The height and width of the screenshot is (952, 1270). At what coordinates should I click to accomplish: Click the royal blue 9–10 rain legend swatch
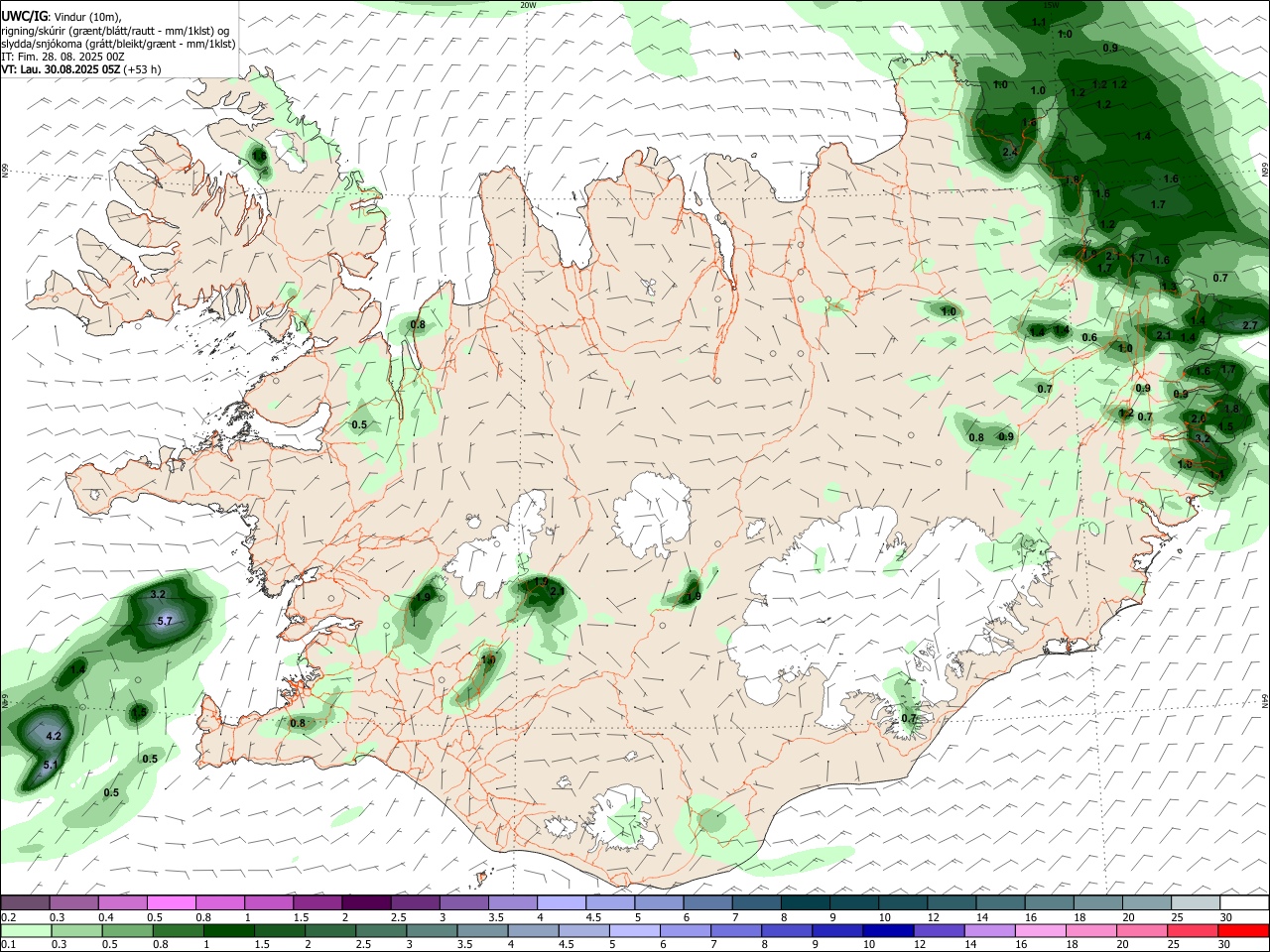pyautogui.click(x=836, y=931)
